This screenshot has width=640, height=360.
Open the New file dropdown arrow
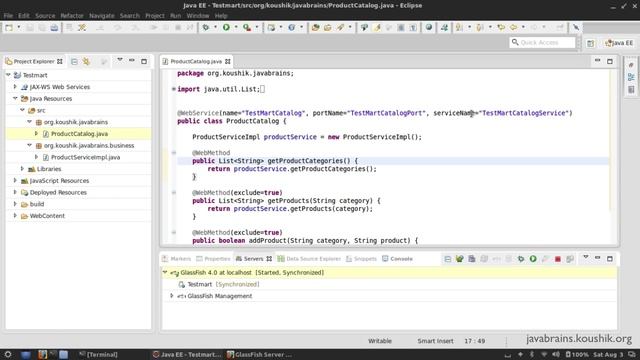(x=19, y=27)
